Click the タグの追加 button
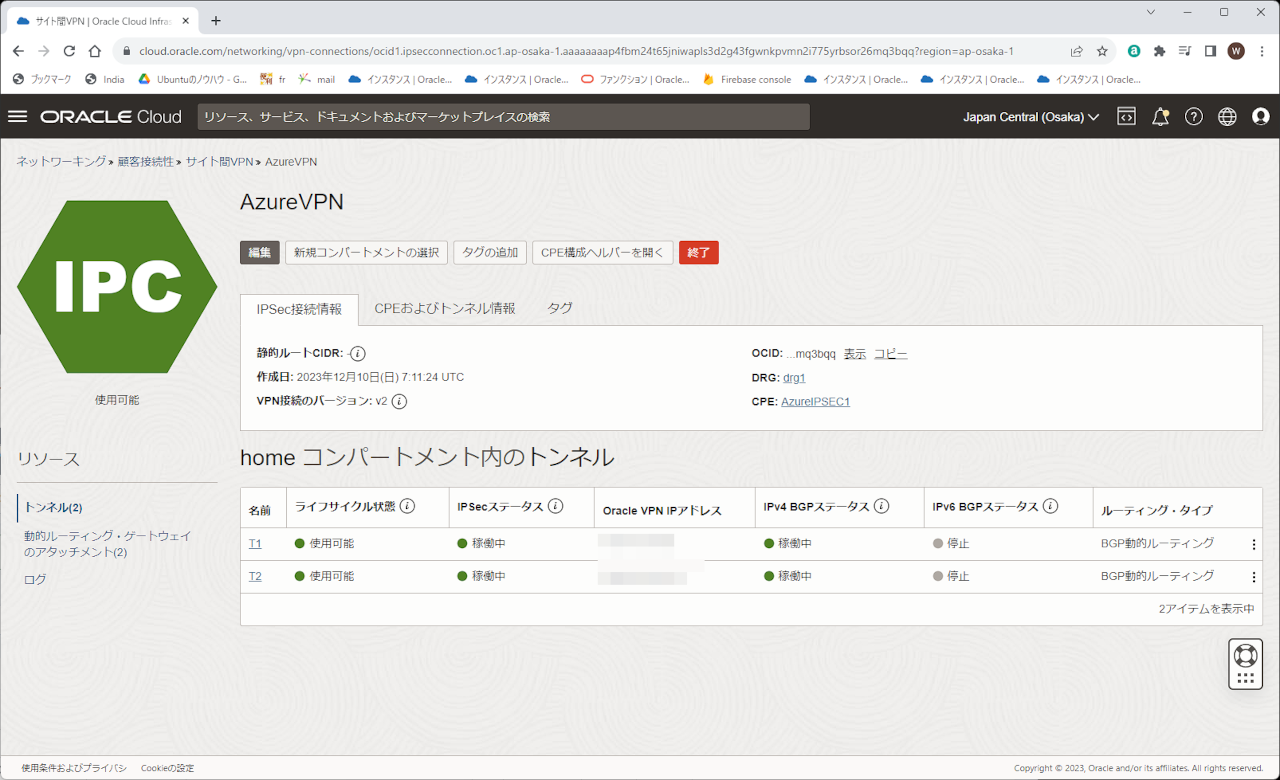The image size is (1280, 780). click(490, 253)
